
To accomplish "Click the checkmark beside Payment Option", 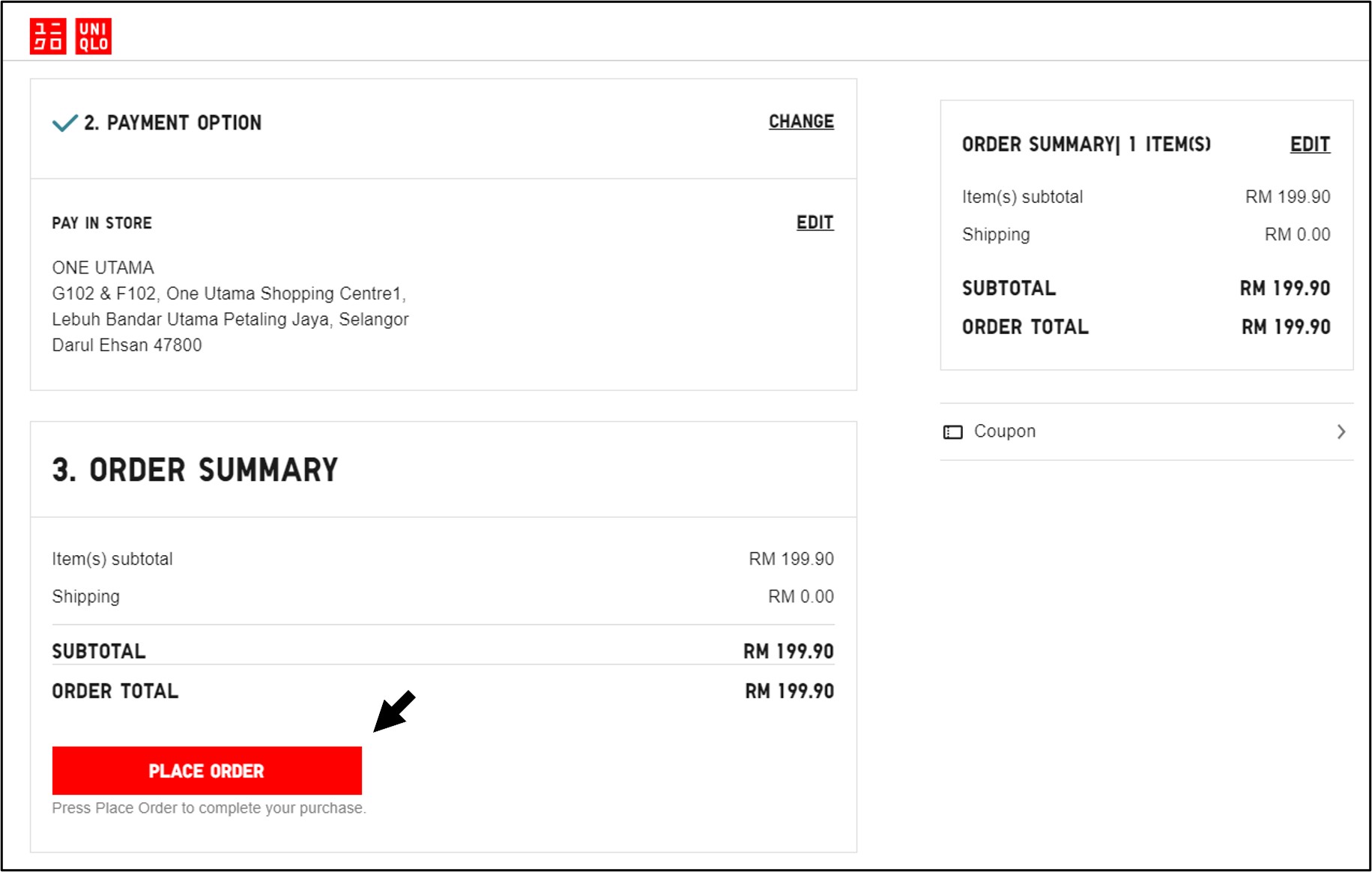I will (x=64, y=123).
